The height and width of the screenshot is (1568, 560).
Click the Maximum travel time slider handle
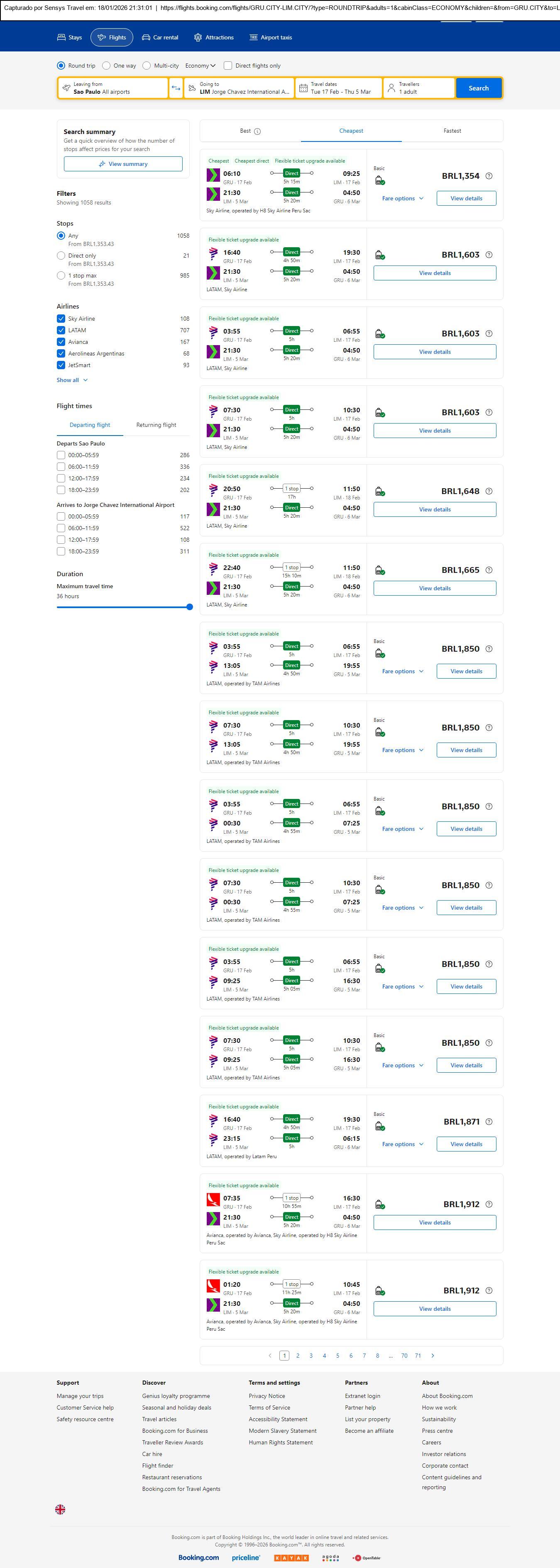coord(190,607)
